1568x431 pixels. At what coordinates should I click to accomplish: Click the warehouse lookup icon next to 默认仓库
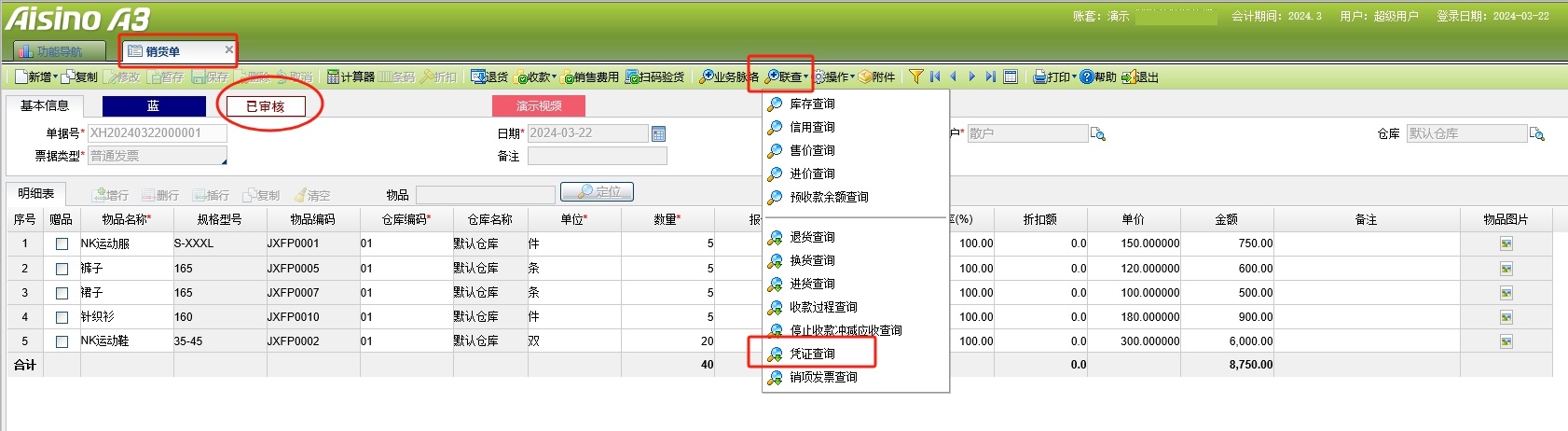coord(1536,134)
